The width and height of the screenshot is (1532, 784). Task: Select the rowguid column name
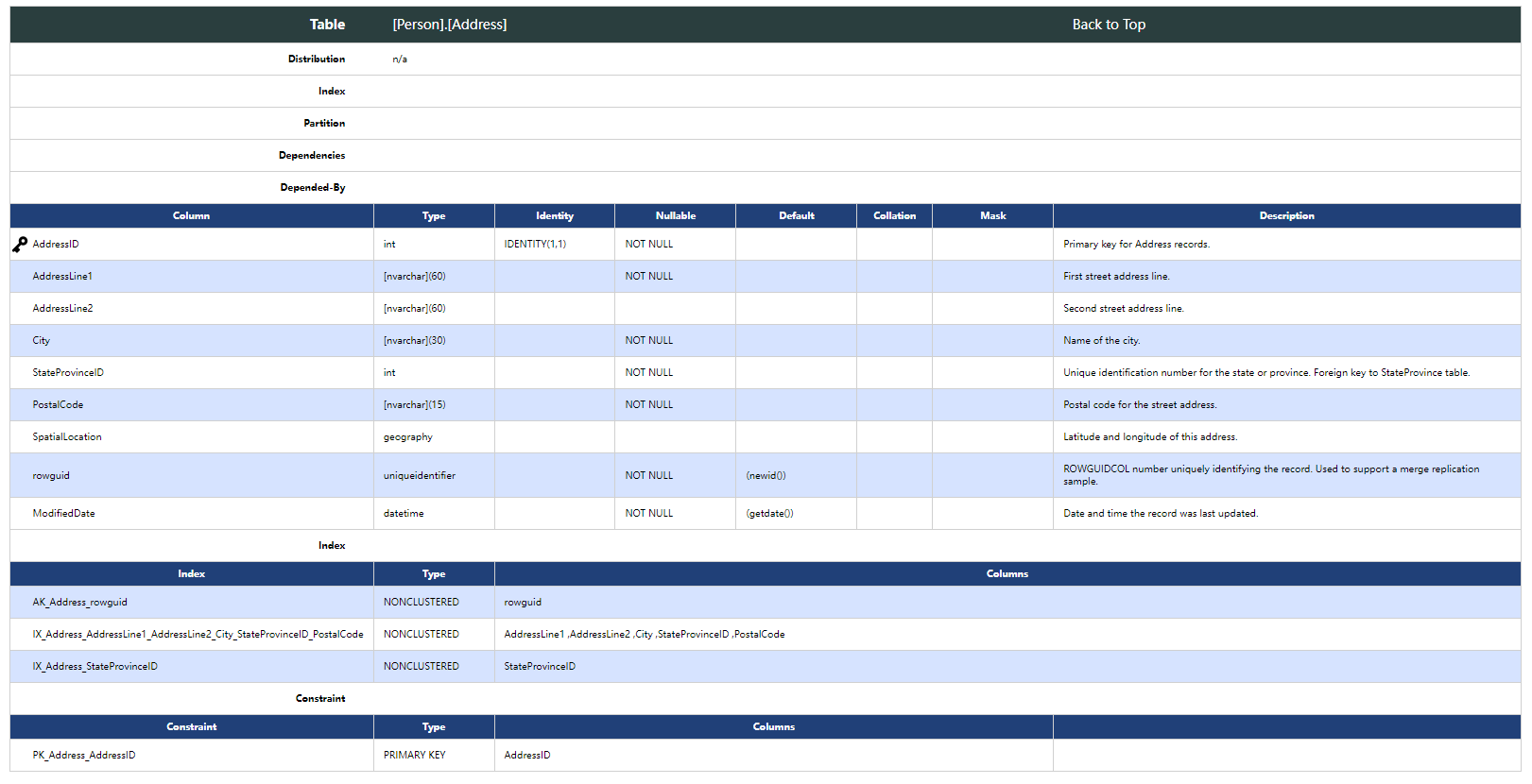[x=51, y=476]
